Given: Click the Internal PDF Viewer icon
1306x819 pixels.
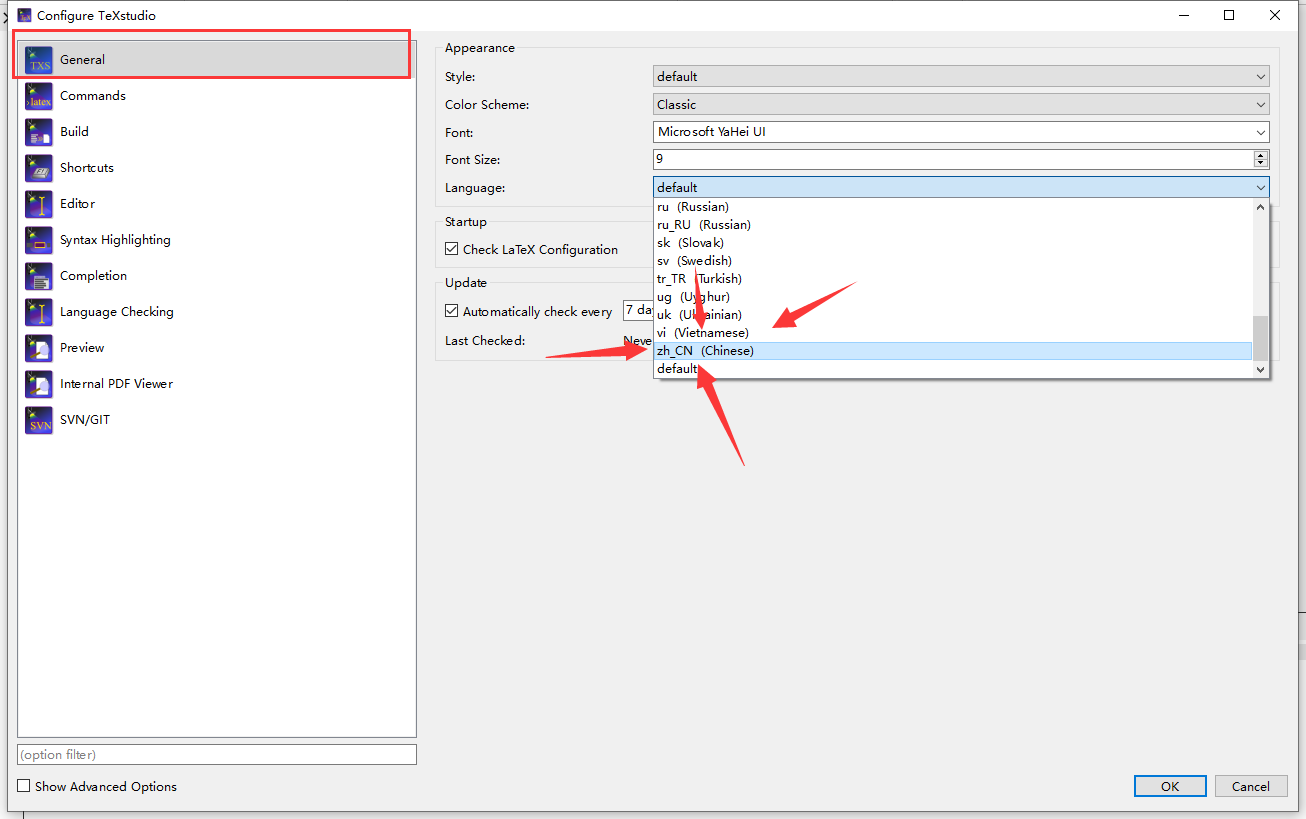Looking at the screenshot, I should coord(39,384).
